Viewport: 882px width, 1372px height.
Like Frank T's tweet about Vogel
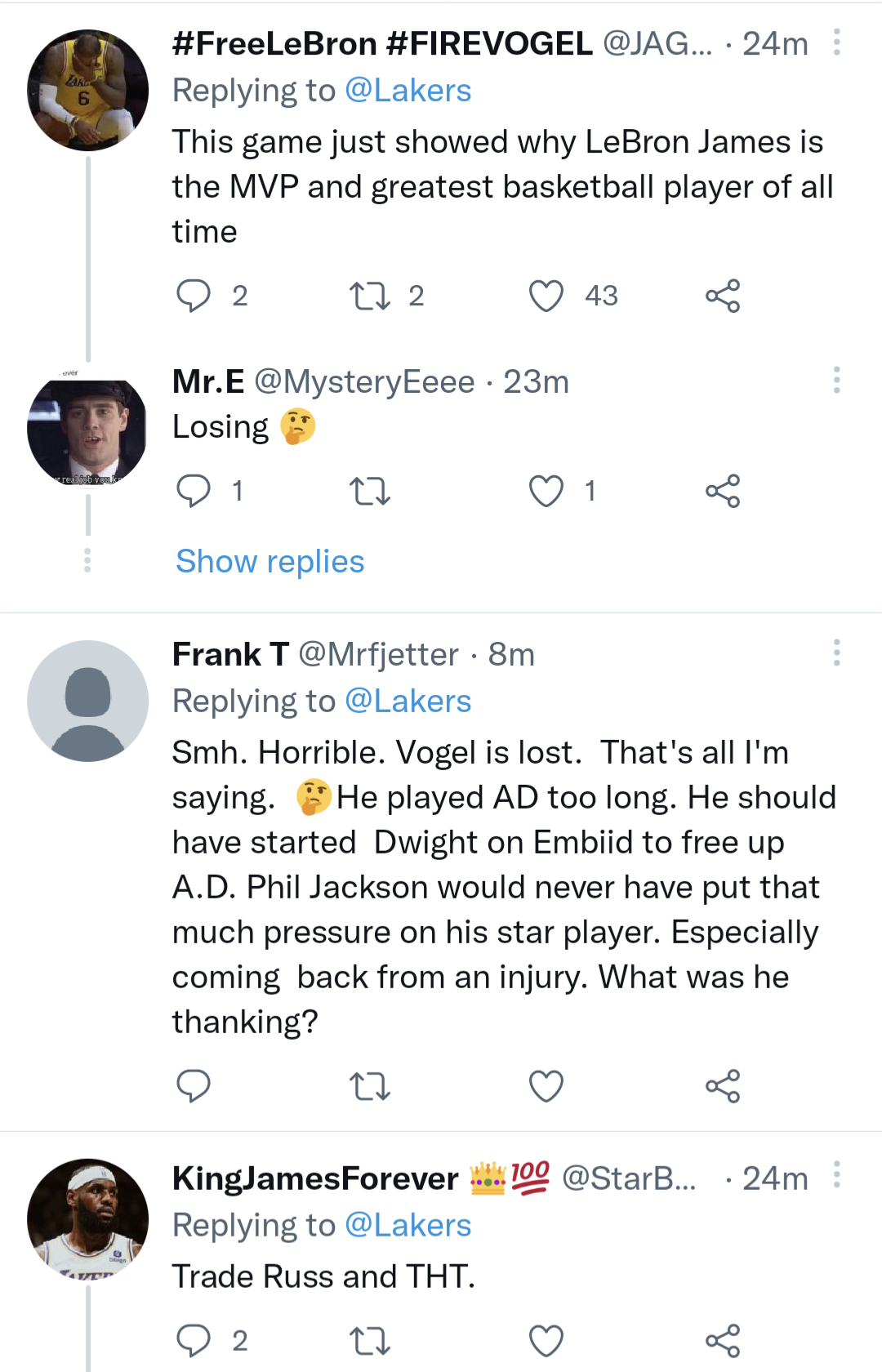[x=546, y=1086]
